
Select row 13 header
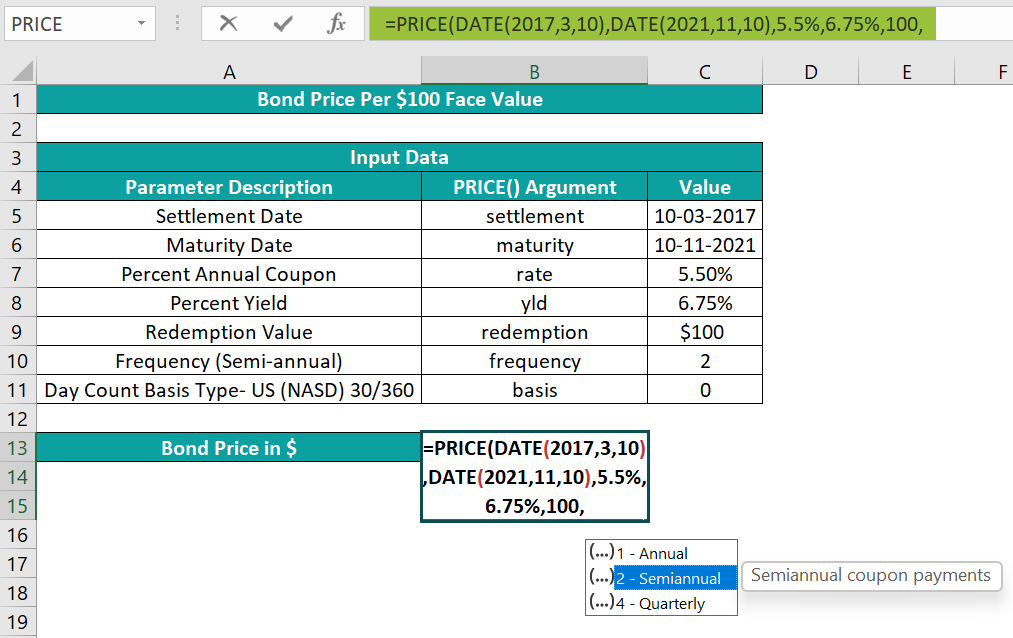pos(17,448)
